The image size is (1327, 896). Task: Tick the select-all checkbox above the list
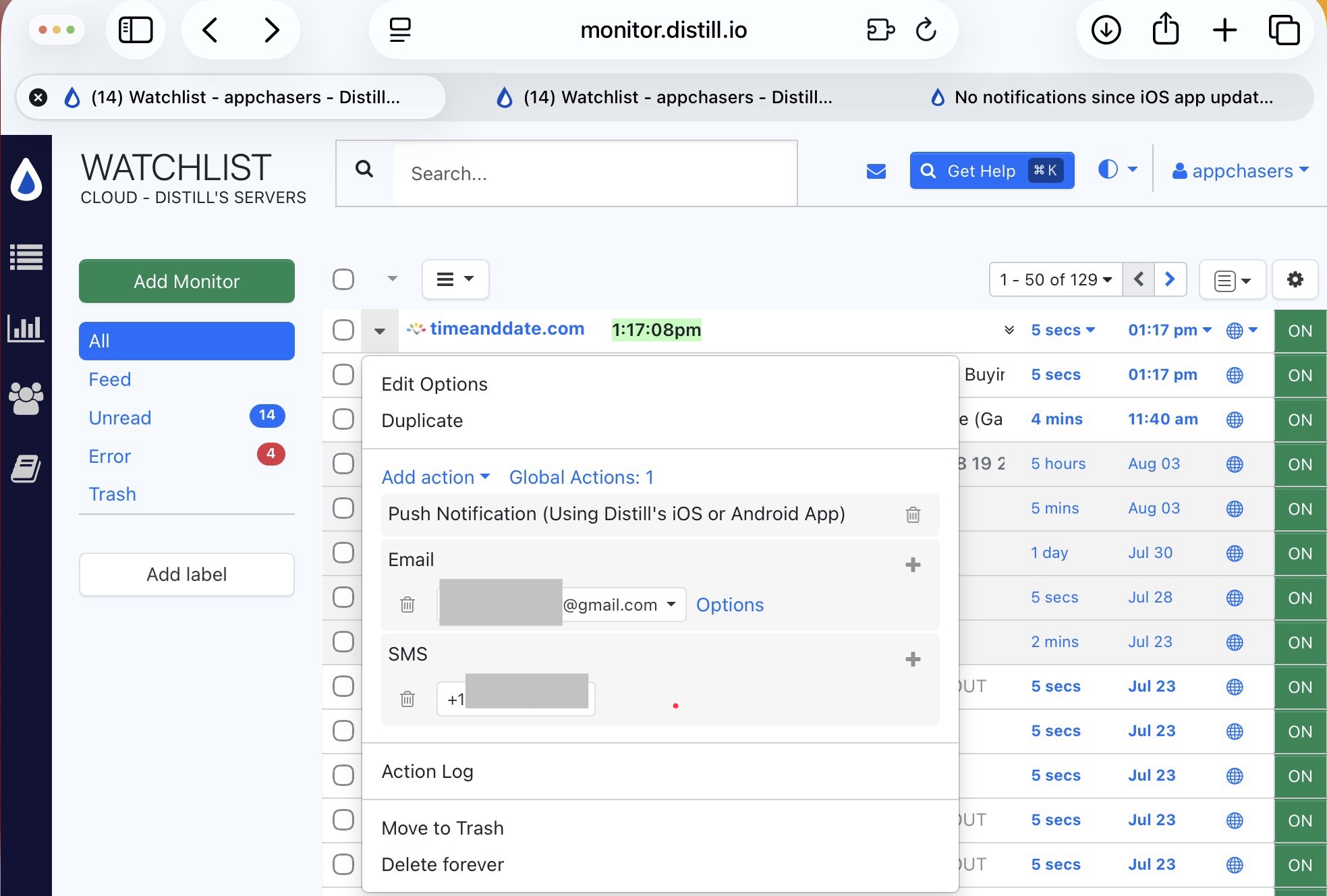pos(343,279)
